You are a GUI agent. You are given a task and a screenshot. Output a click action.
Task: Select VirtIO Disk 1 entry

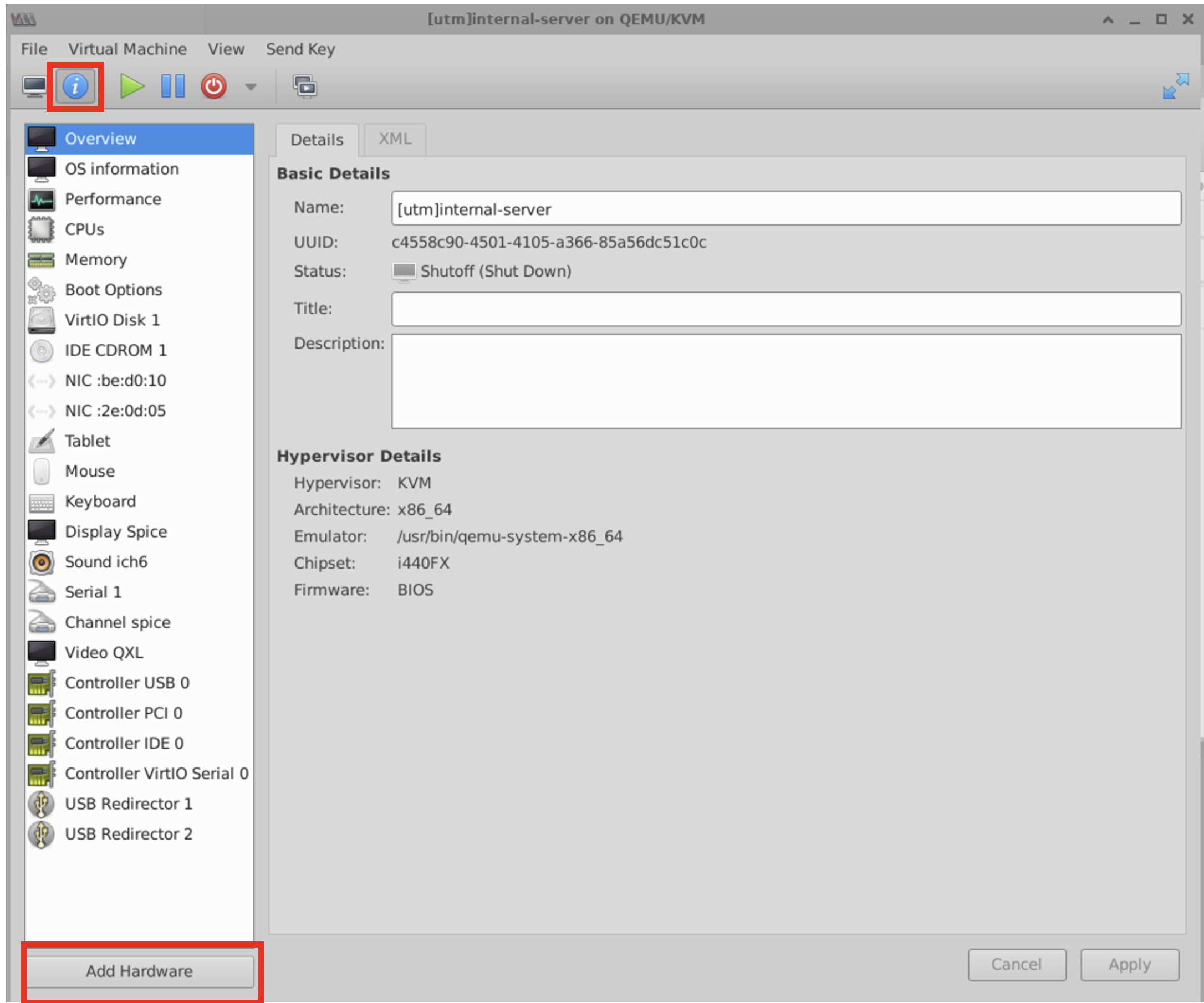[x=112, y=320]
